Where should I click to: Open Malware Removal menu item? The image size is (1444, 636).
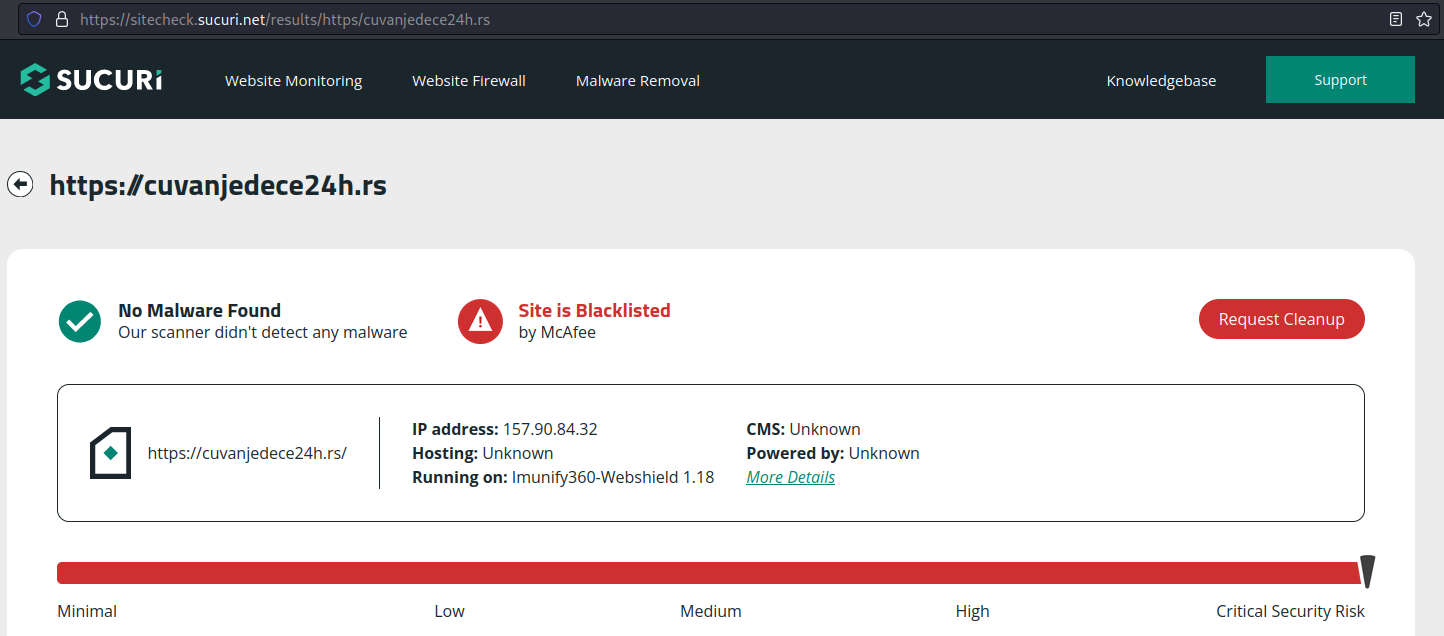tap(638, 81)
